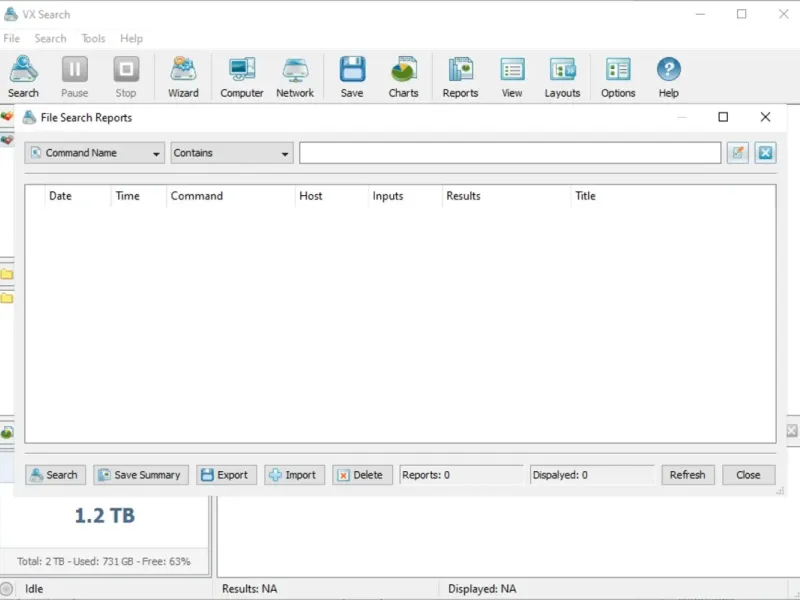This screenshot has height=600, width=800.
Task: Open the Layouts toolbar icon
Action: [562, 77]
